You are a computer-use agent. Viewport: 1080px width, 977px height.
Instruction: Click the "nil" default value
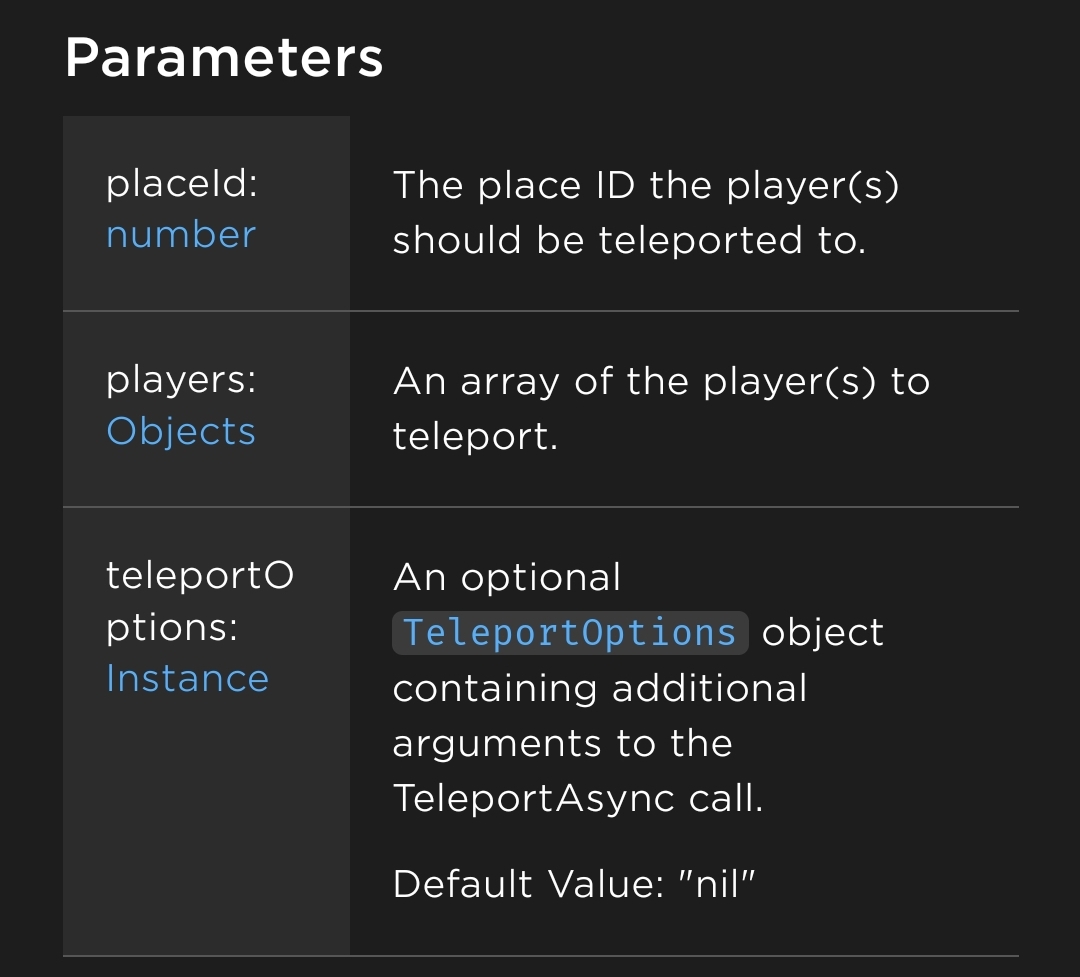[717, 884]
